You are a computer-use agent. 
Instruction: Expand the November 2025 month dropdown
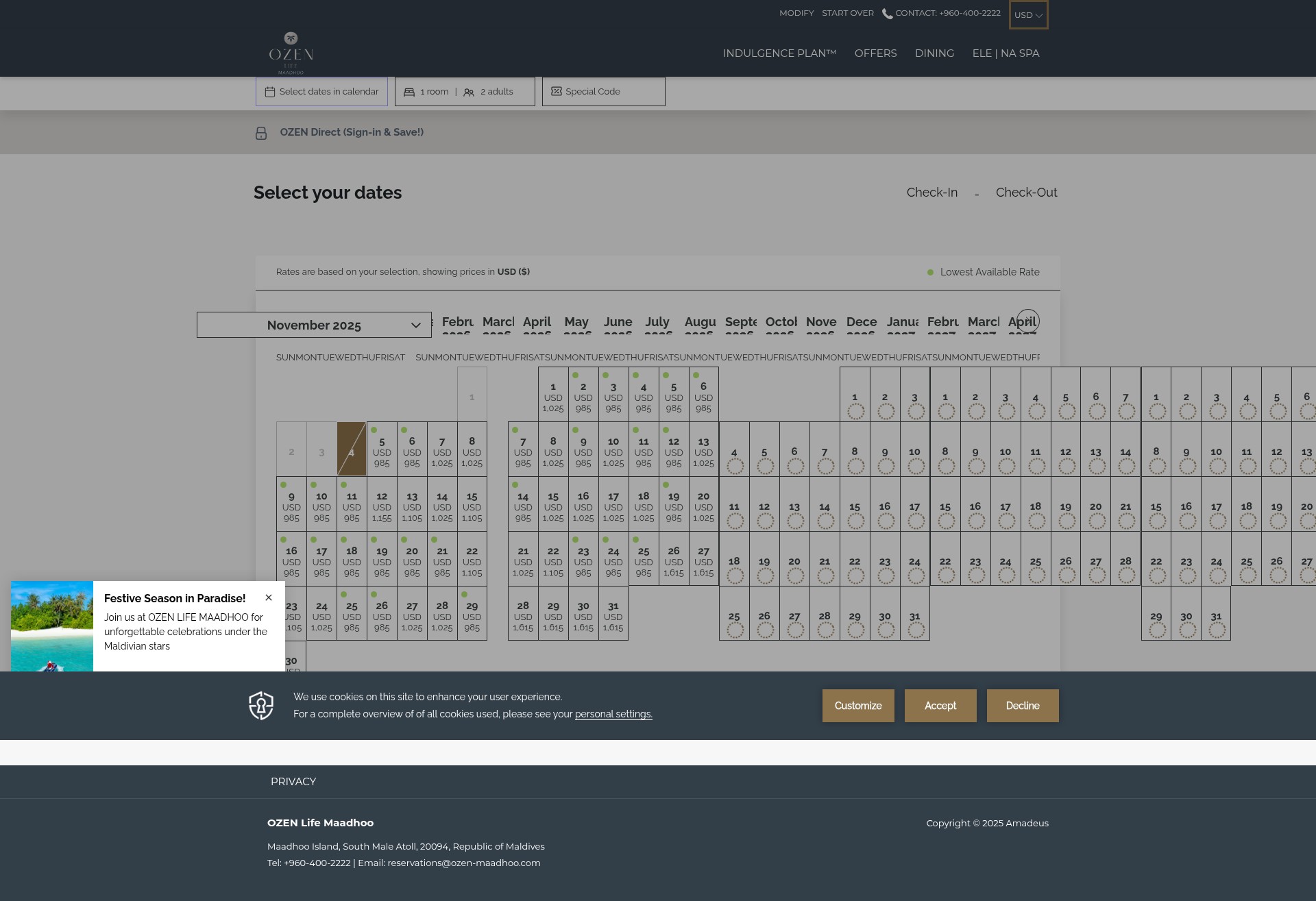(x=314, y=325)
